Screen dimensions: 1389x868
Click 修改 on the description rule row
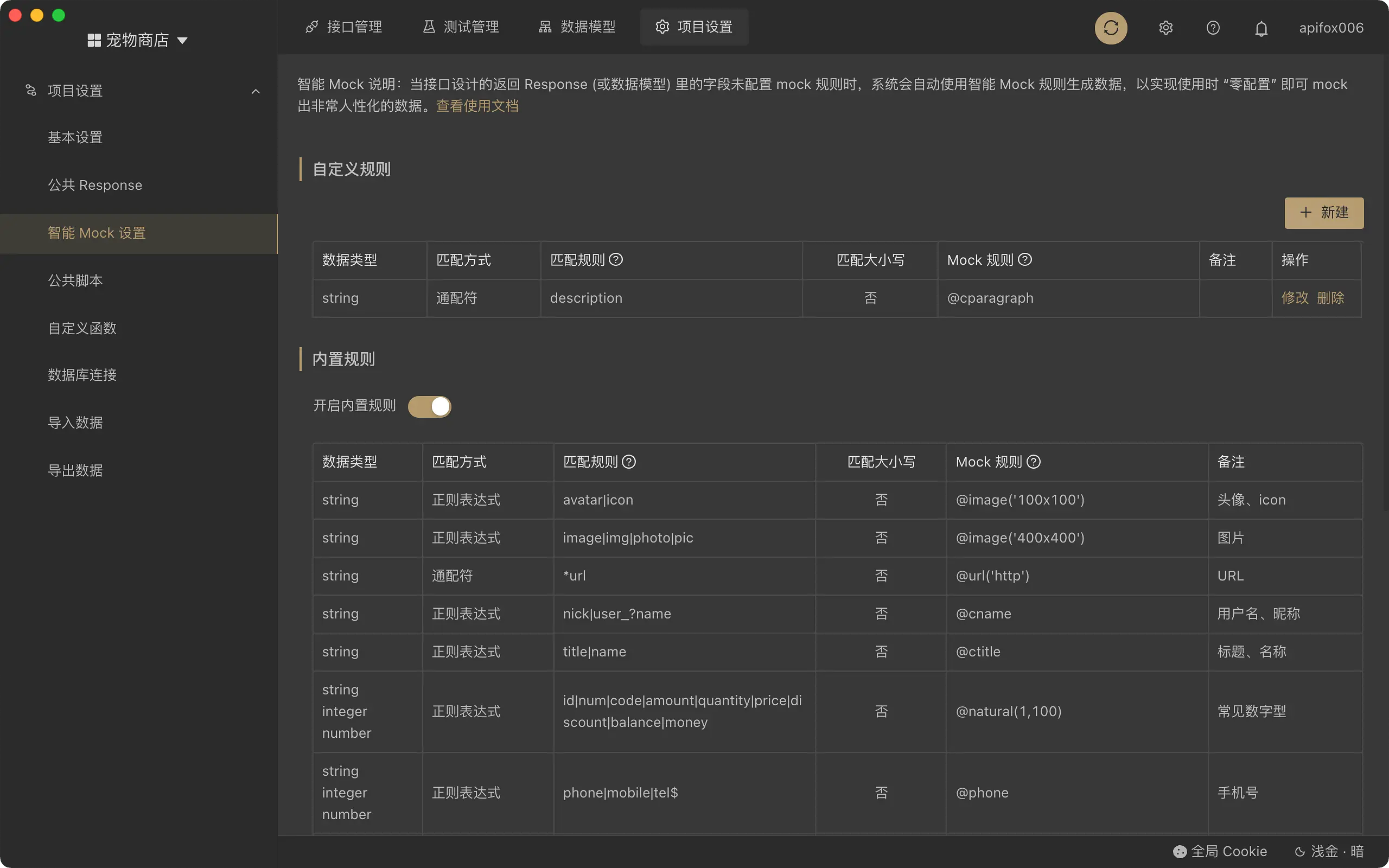1296,298
